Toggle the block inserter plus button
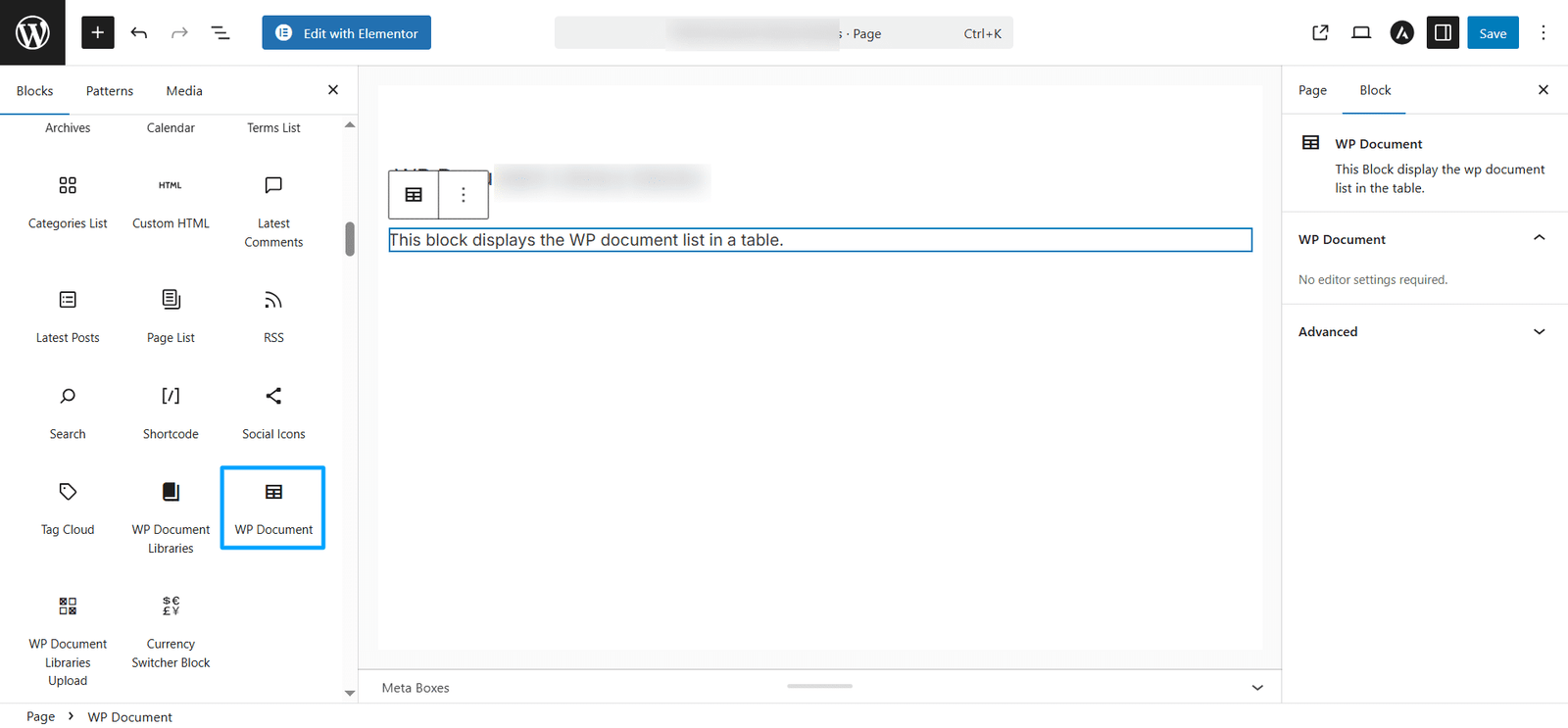This screenshot has width=1568, height=728. tap(97, 32)
